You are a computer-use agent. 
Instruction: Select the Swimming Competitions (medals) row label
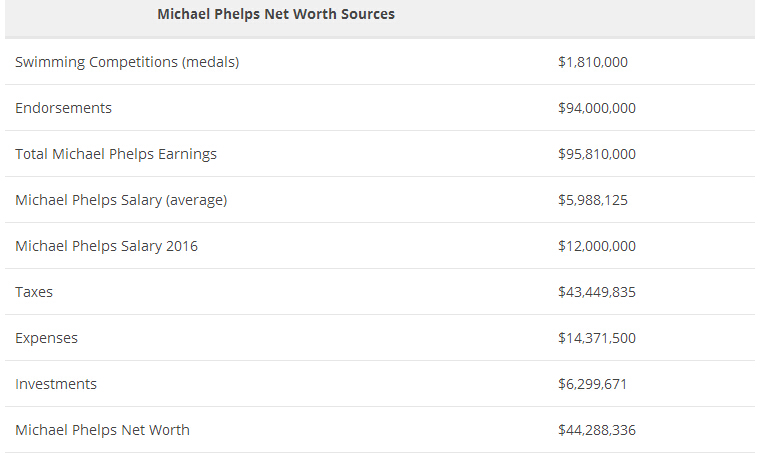[127, 62]
